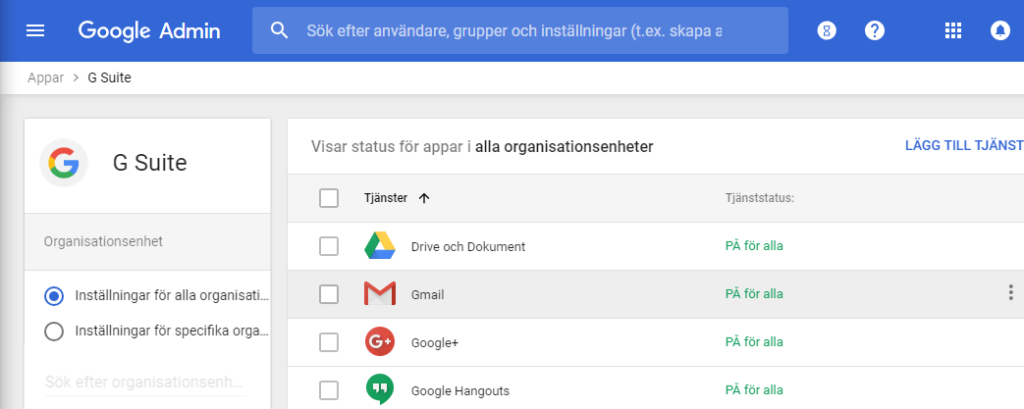Go to Appar in the breadcrumb
The height and width of the screenshot is (409, 1024).
pyautogui.click(x=44, y=77)
